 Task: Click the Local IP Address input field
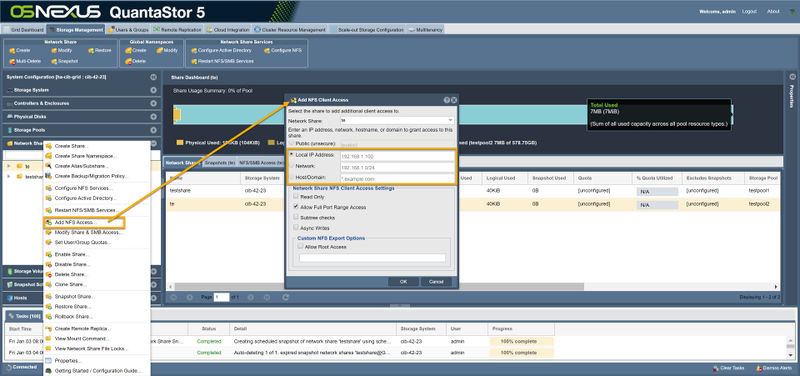coord(396,155)
